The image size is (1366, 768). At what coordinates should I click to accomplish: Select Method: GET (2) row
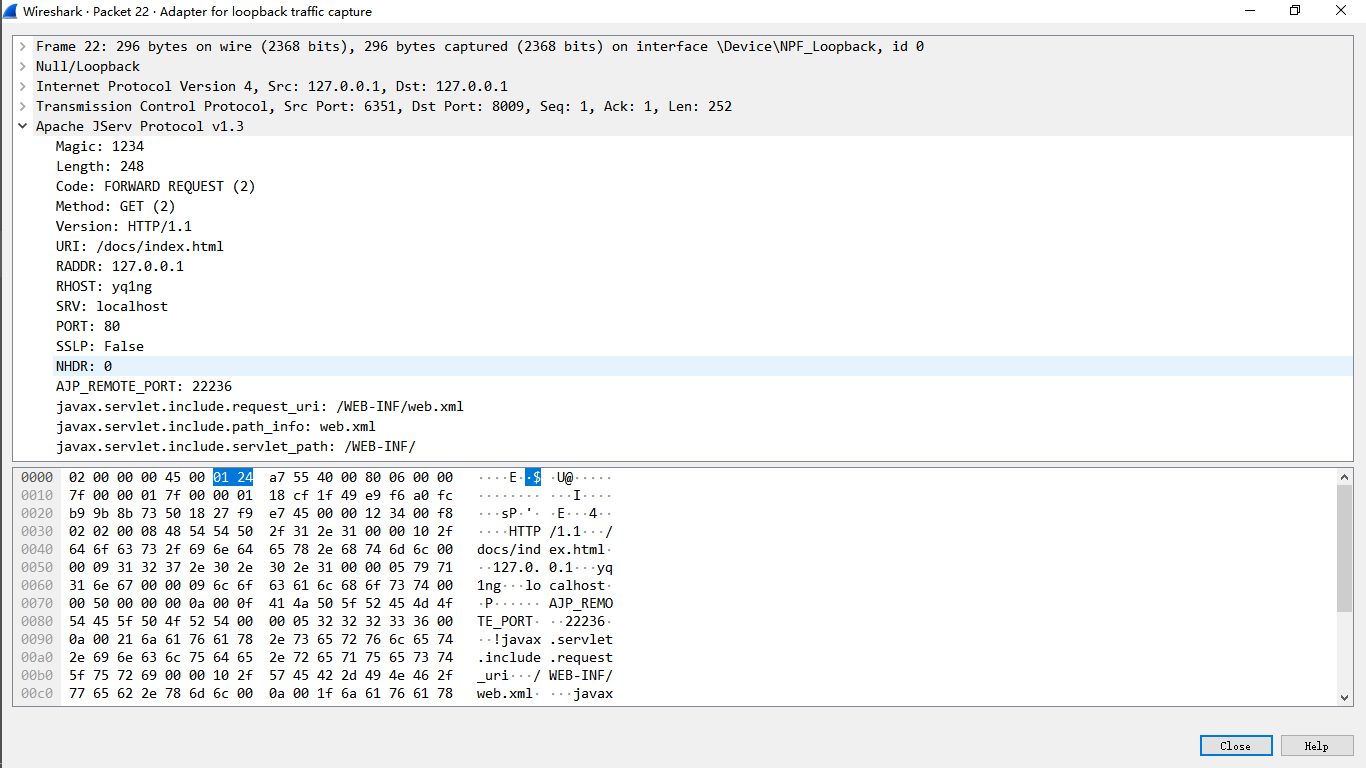coord(116,206)
